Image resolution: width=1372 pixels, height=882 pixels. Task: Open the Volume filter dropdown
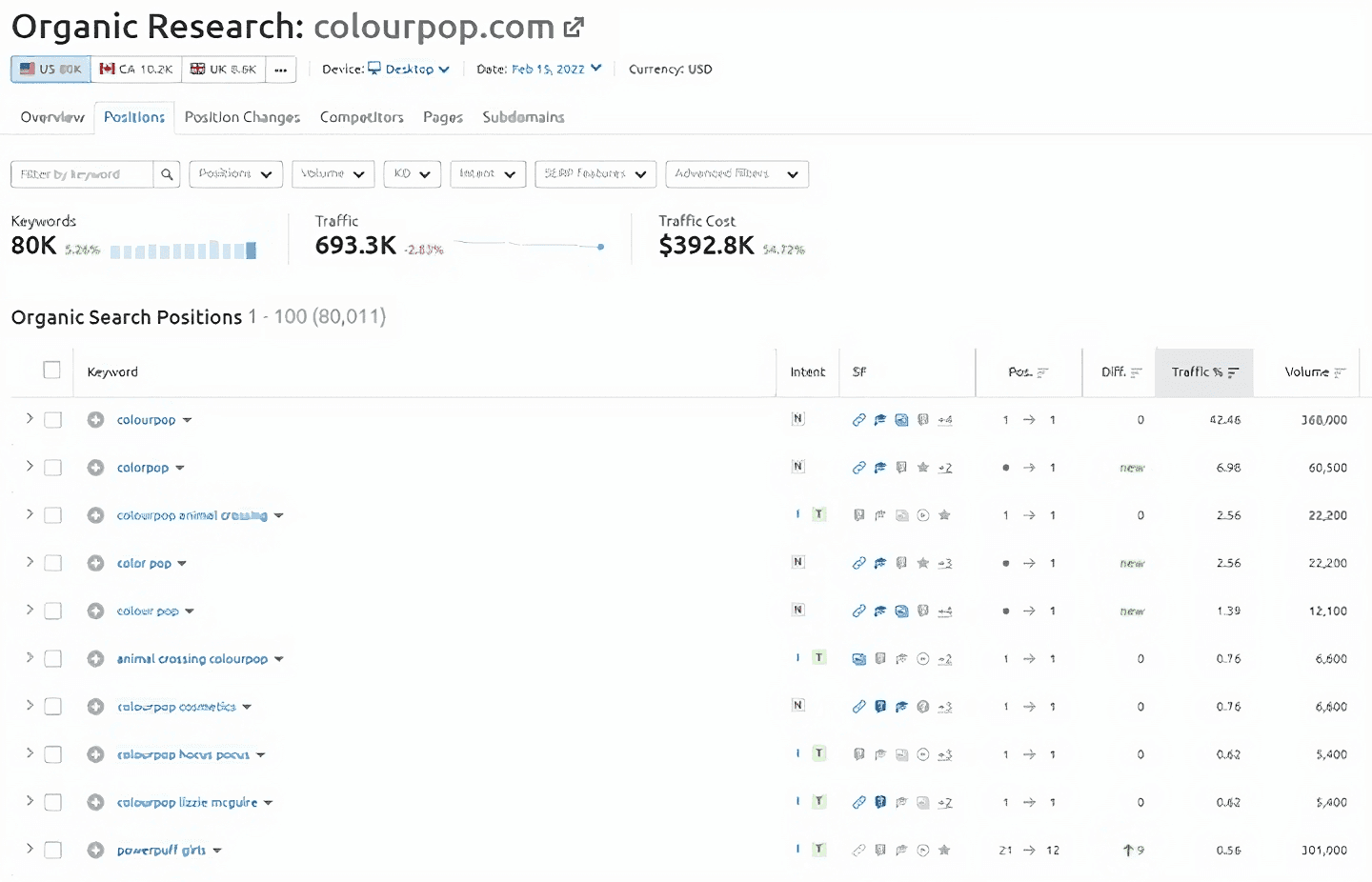pyautogui.click(x=333, y=174)
